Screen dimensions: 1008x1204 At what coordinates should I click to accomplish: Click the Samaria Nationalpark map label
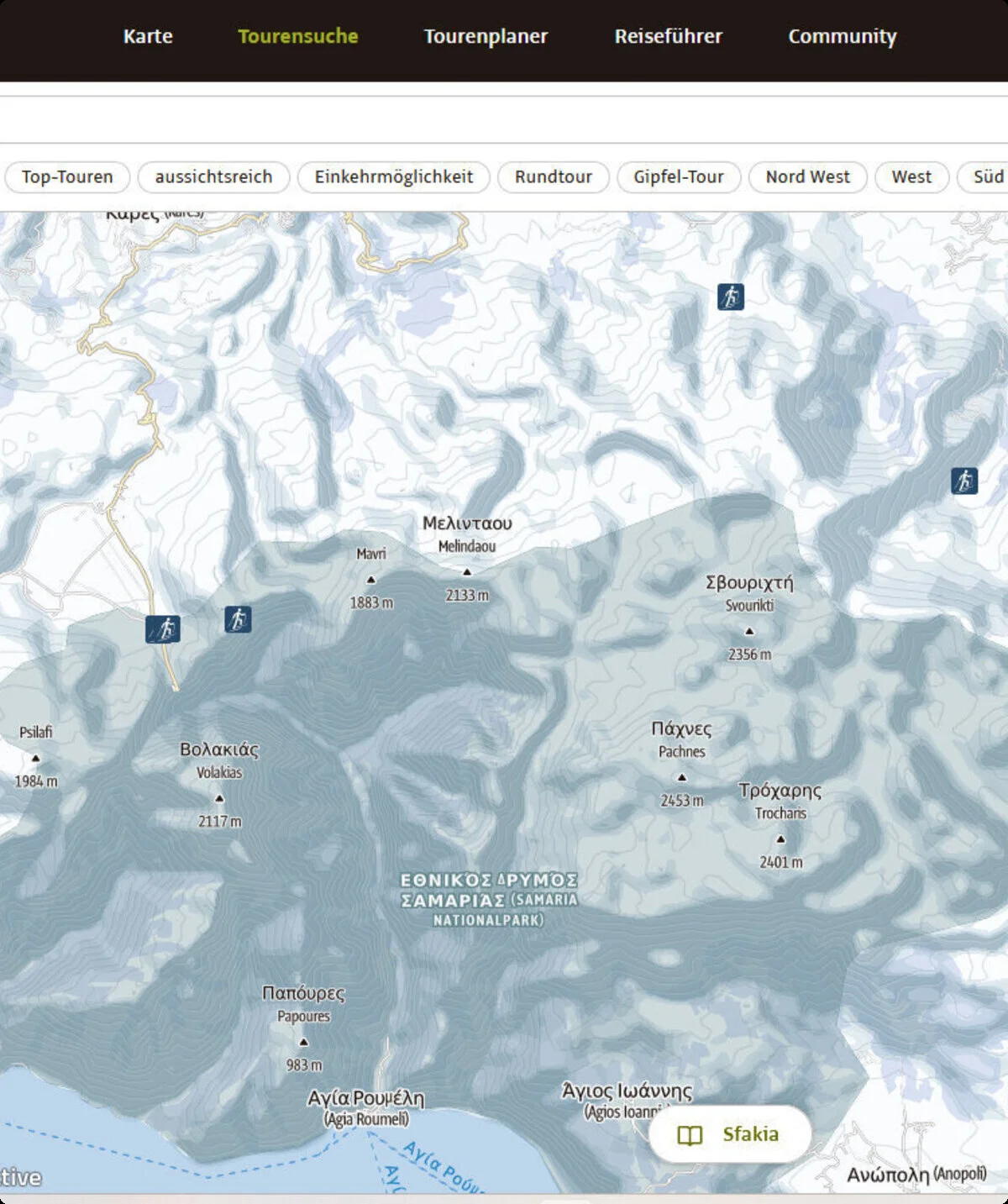tap(489, 900)
